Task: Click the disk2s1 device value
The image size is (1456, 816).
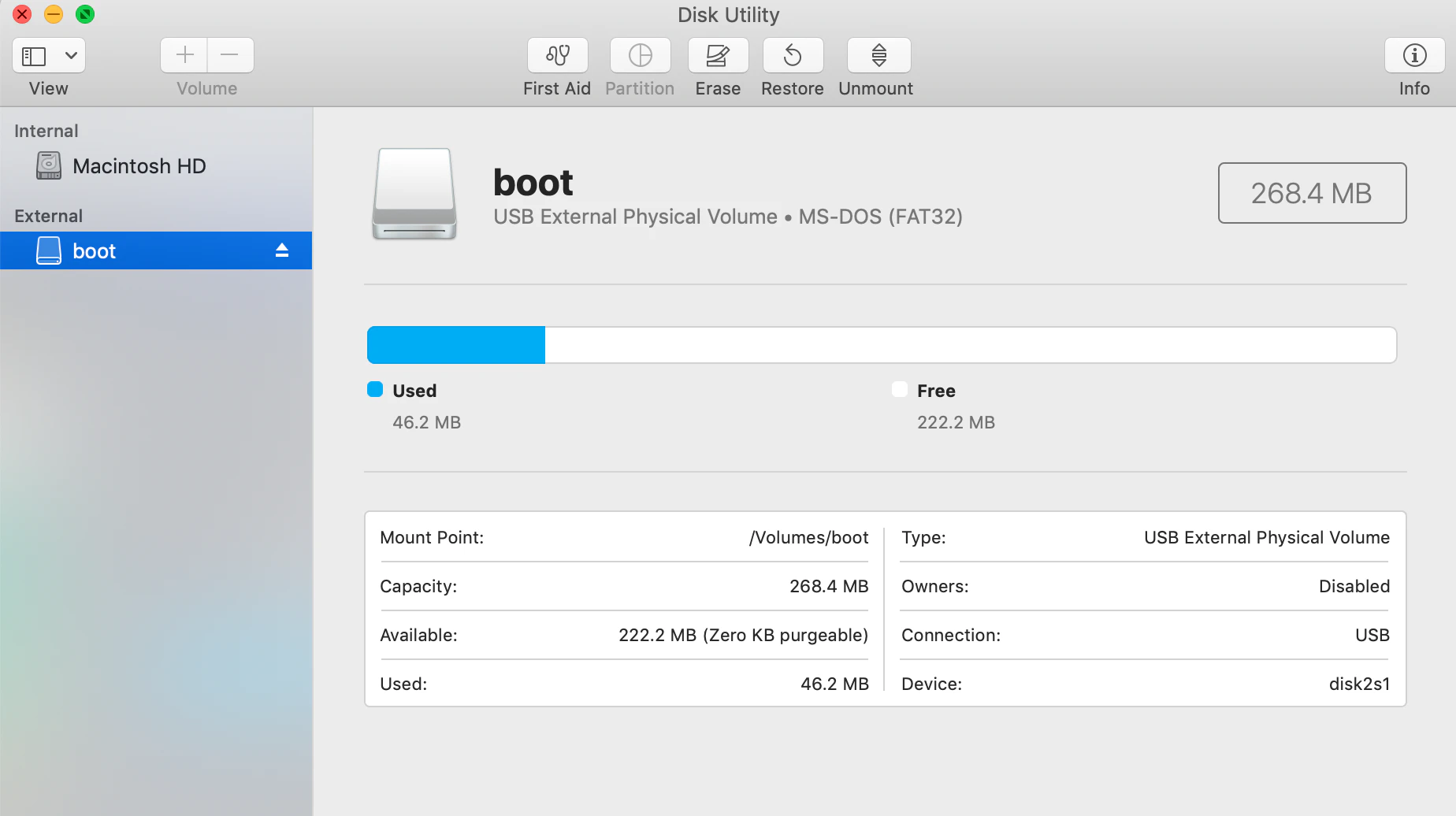Action: click(1359, 684)
